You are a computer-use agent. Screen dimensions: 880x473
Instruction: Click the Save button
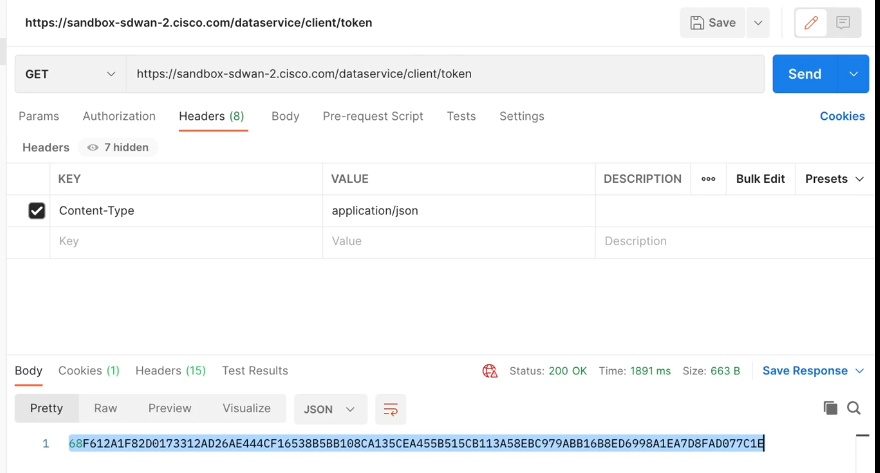click(713, 23)
